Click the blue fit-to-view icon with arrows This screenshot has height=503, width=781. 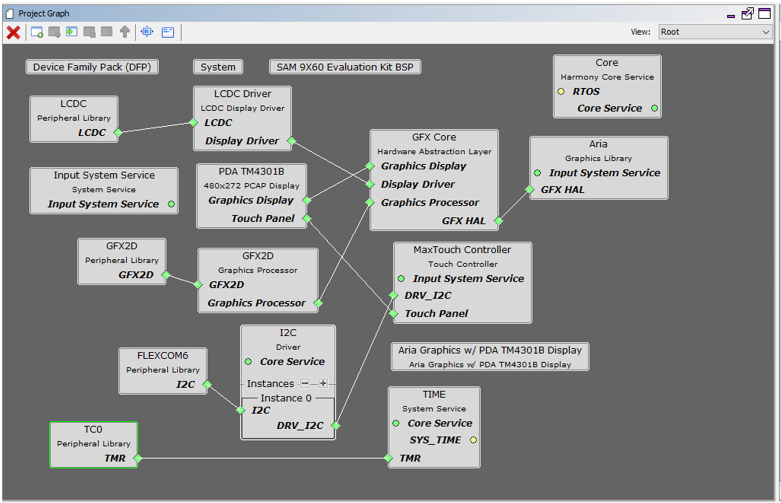(x=147, y=32)
